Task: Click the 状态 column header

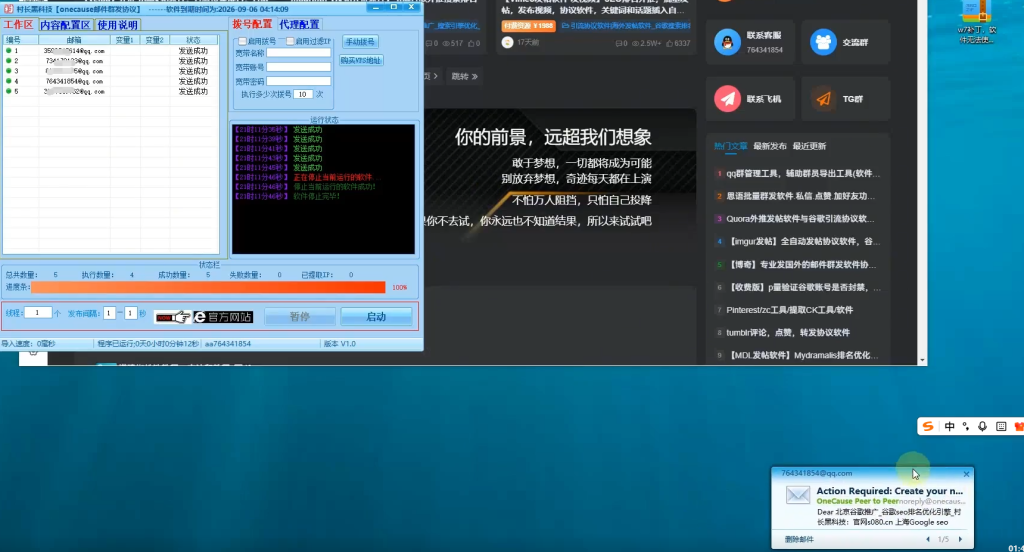Action: coord(193,41)
